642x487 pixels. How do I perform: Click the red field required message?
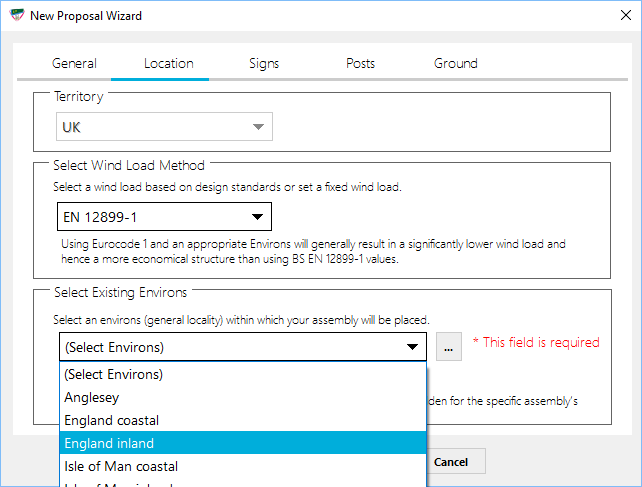point(535,342)
